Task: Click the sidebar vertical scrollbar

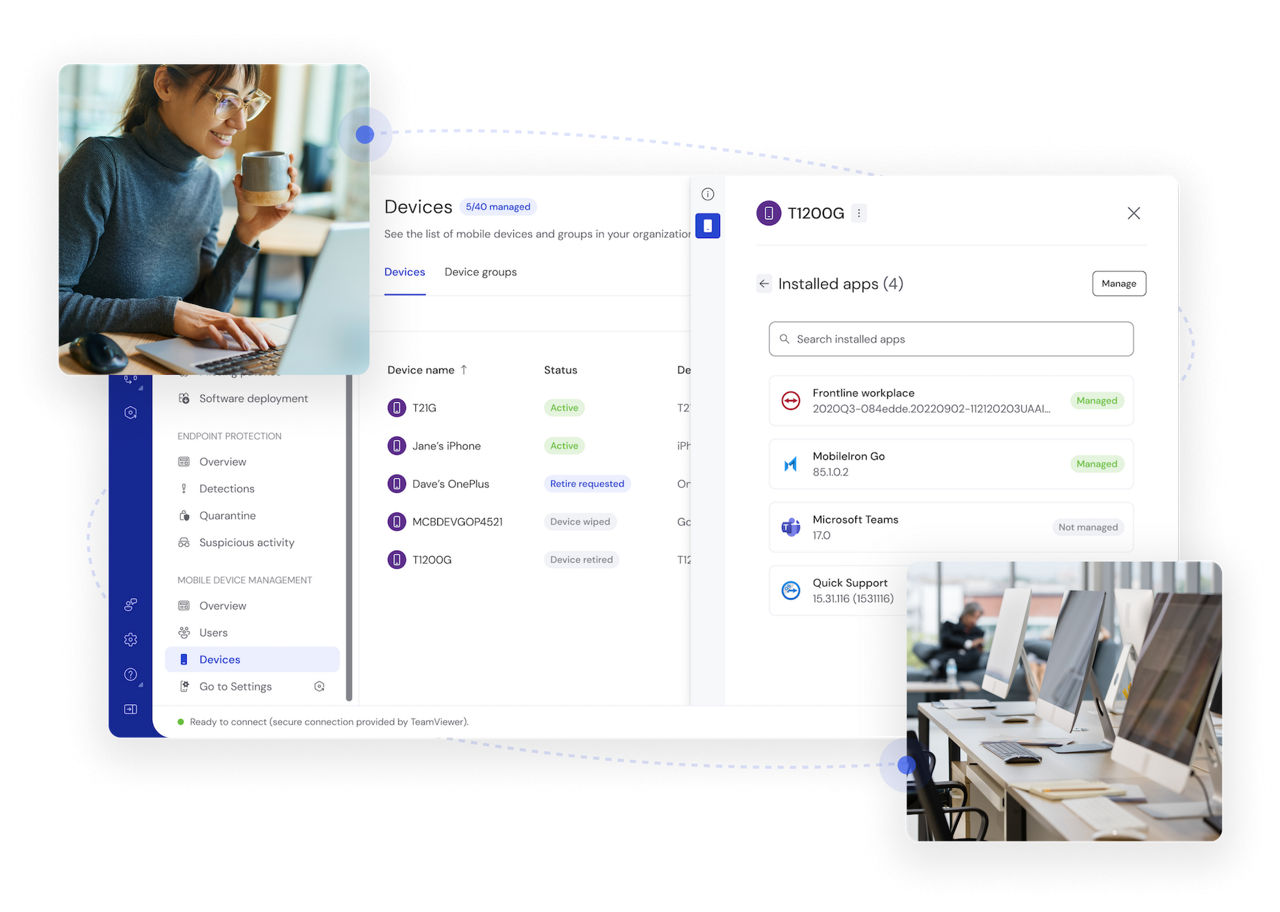Action: [349, 538]
